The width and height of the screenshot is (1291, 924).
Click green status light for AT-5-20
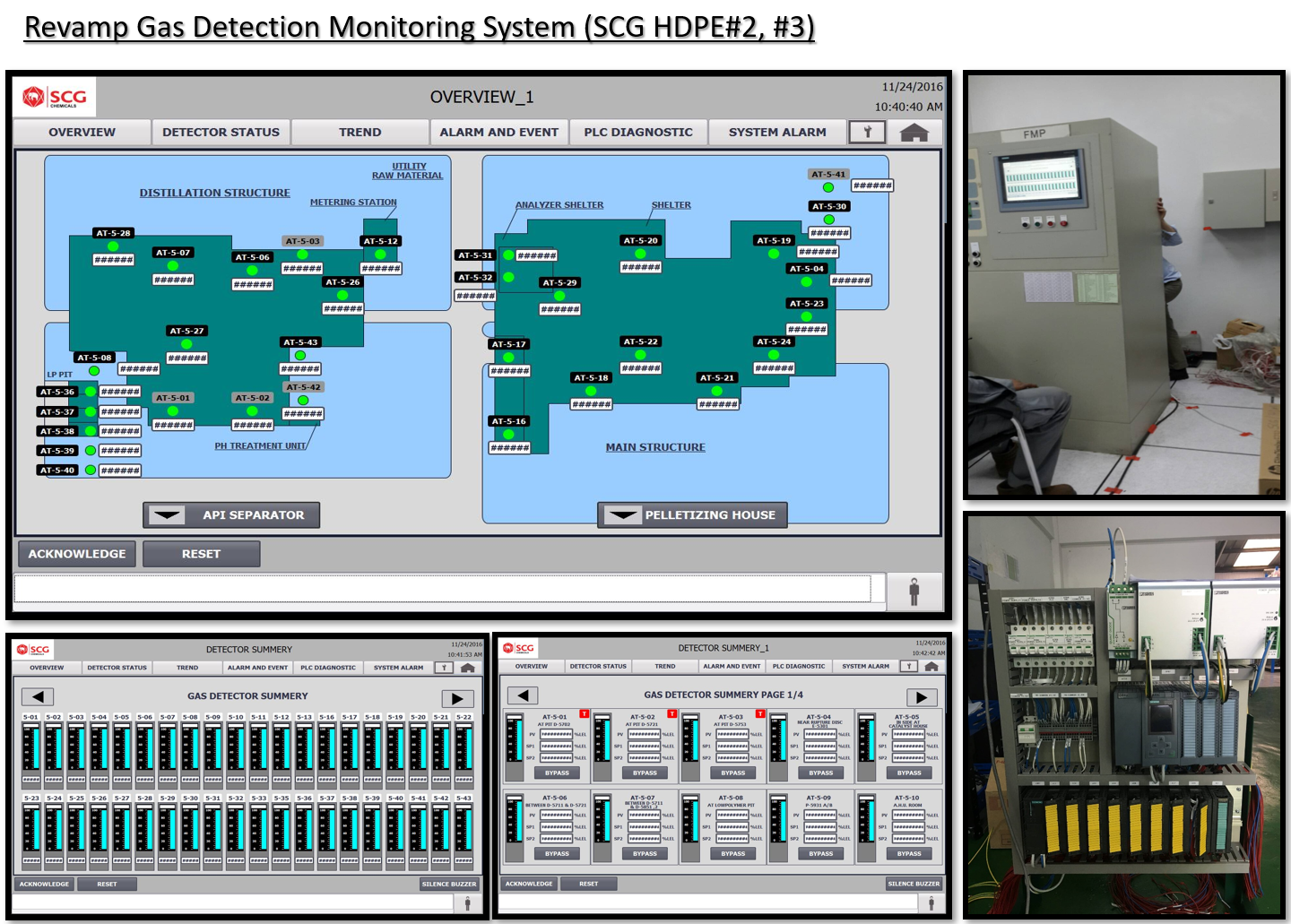click(640, 254)
